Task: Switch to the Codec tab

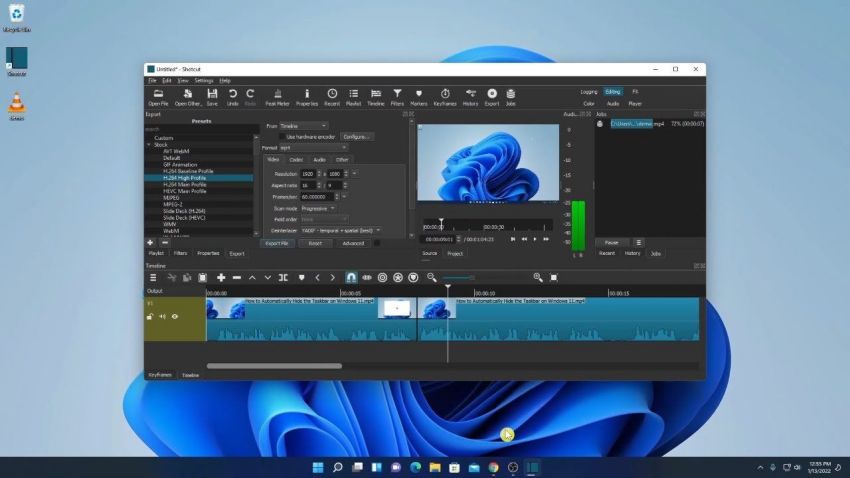Action: click(x=296, y=160)
